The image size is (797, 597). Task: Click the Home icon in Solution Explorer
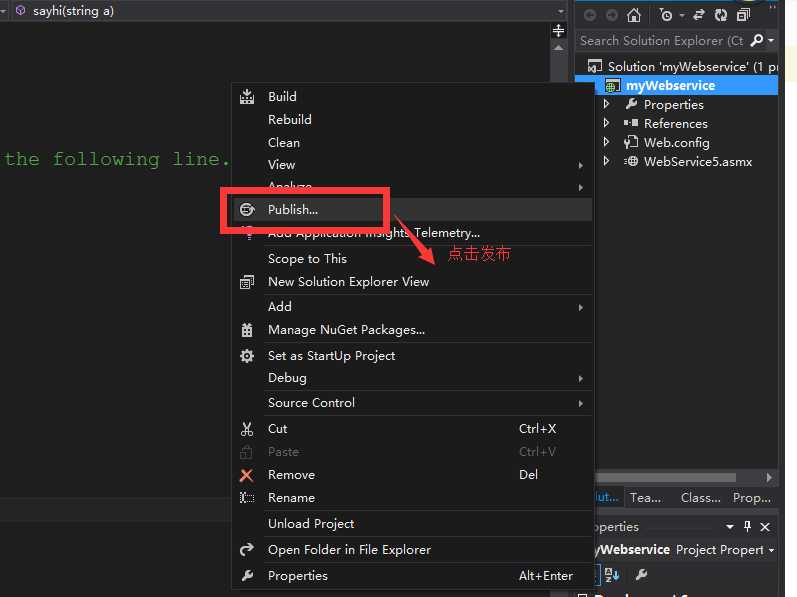pos(633,15)
